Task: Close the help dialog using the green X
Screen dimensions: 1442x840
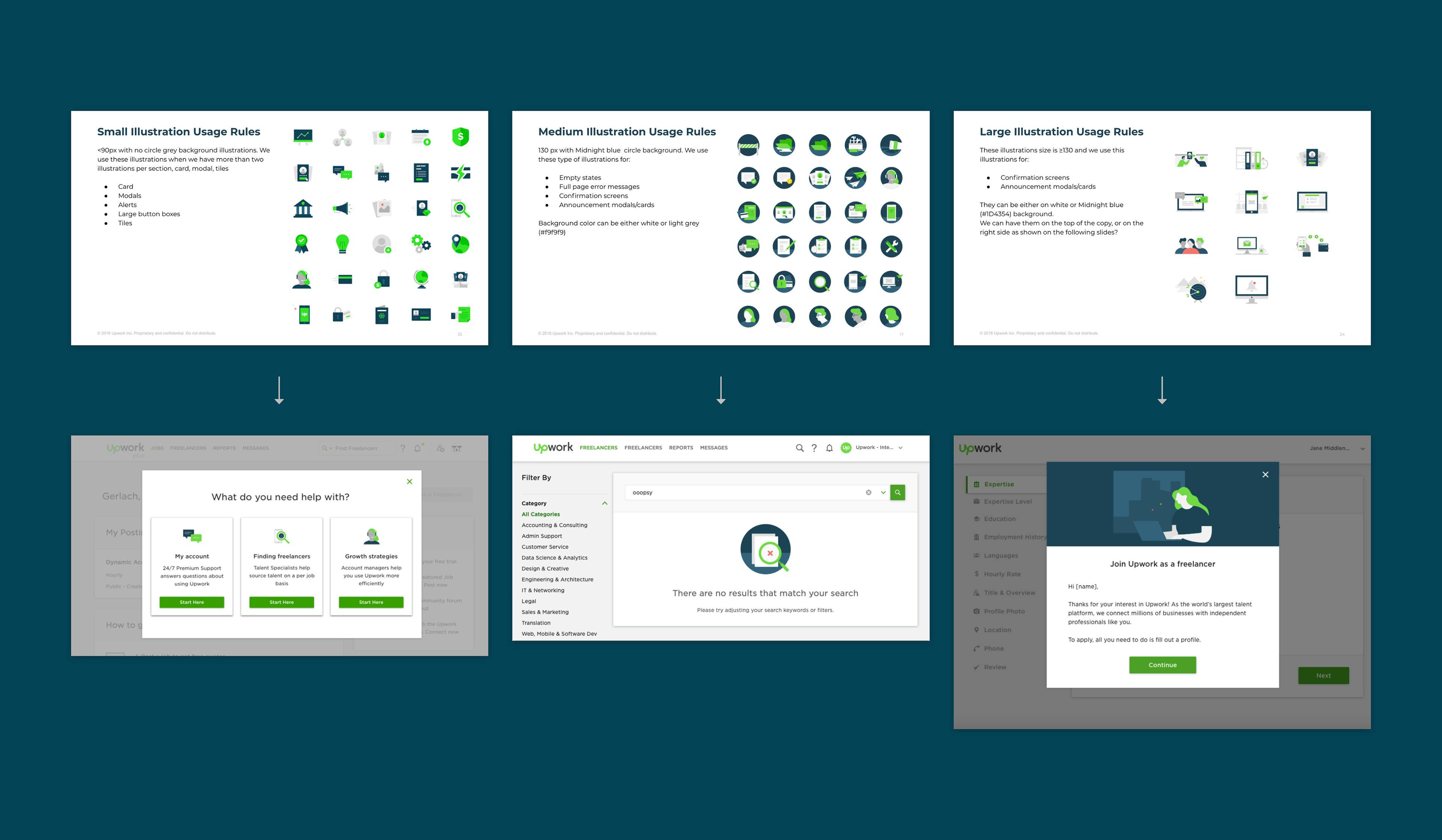Action: [409, 481]
